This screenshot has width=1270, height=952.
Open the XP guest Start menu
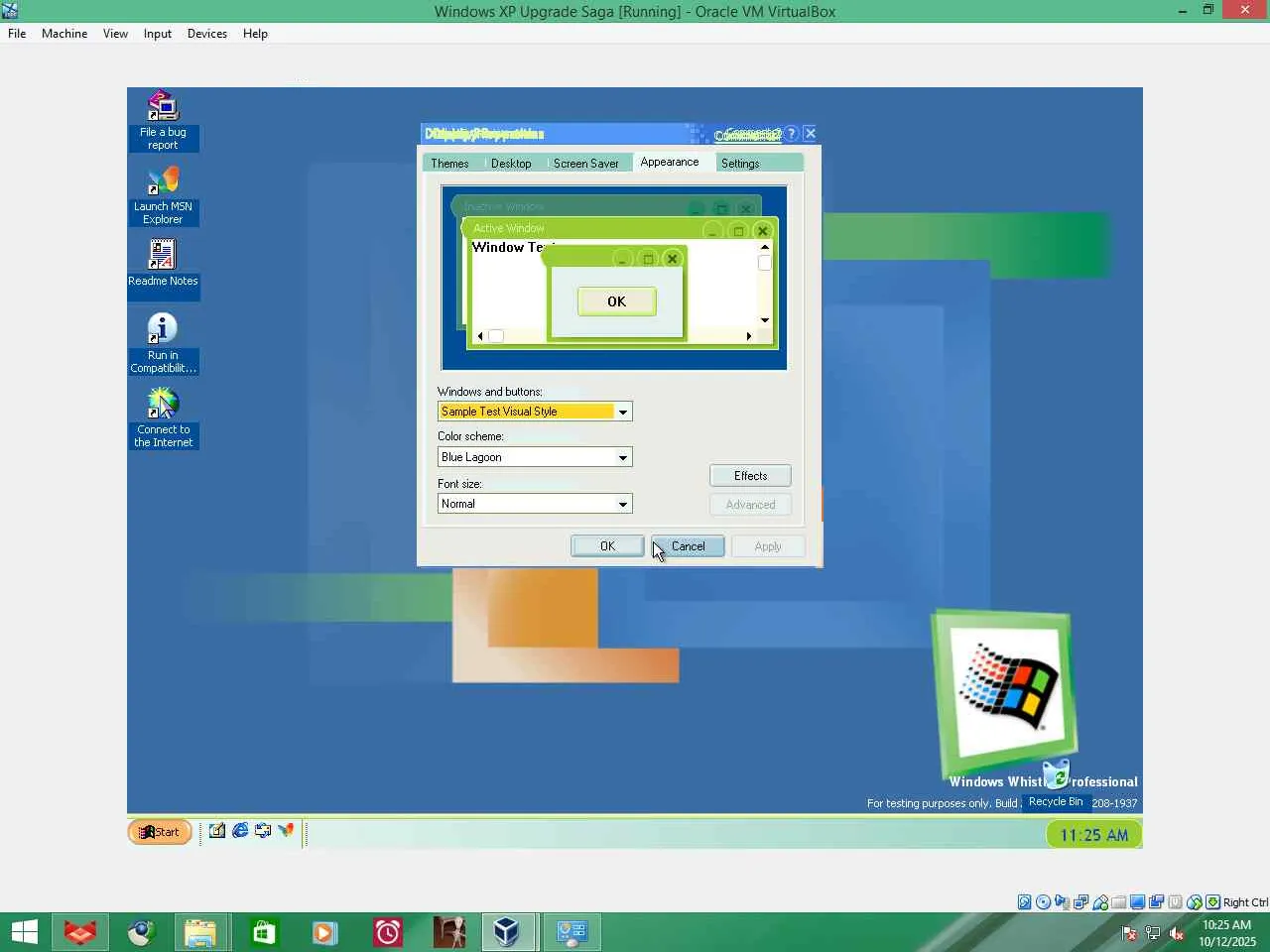coord(160,832)
